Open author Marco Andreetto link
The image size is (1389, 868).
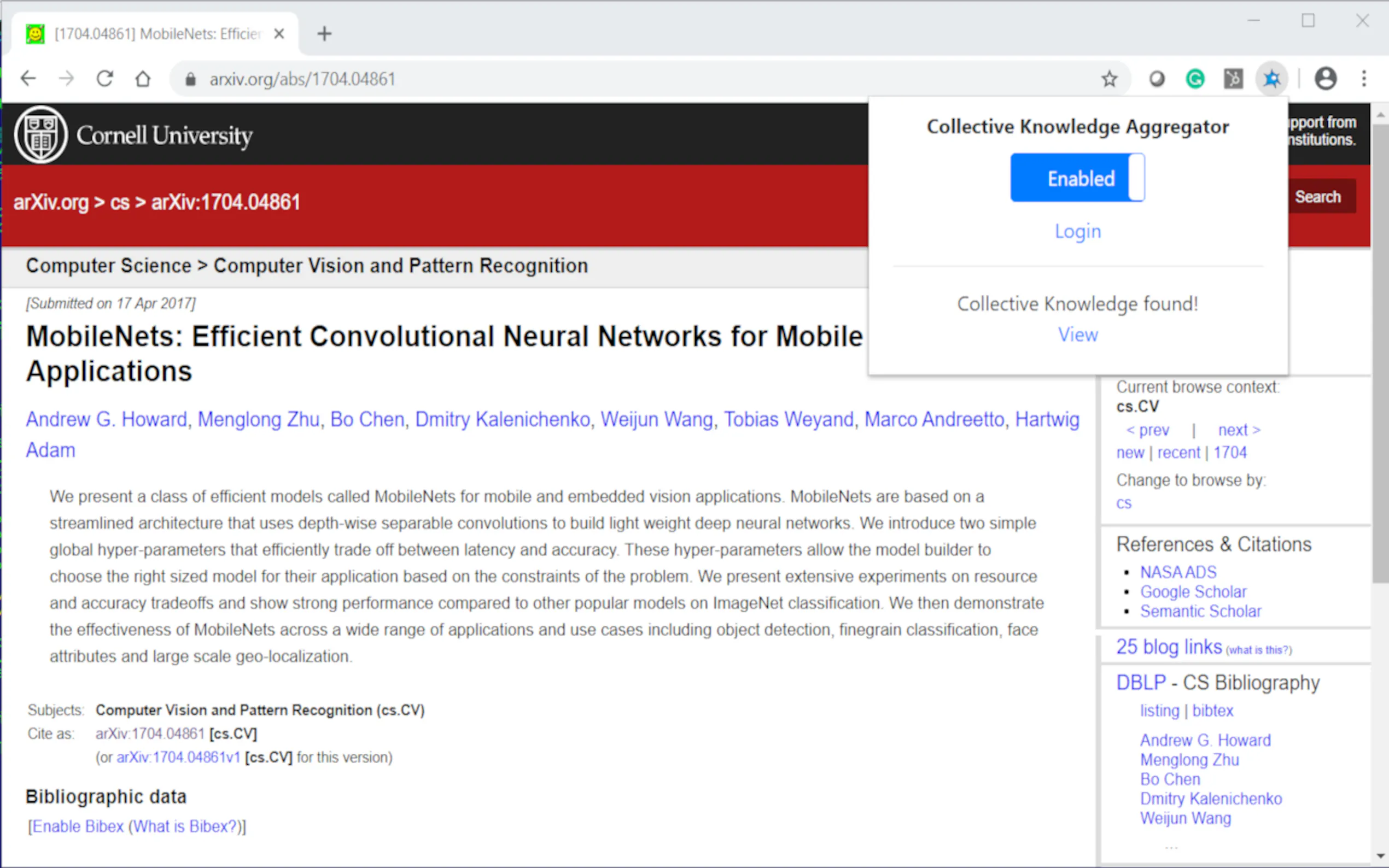point(934,419)
